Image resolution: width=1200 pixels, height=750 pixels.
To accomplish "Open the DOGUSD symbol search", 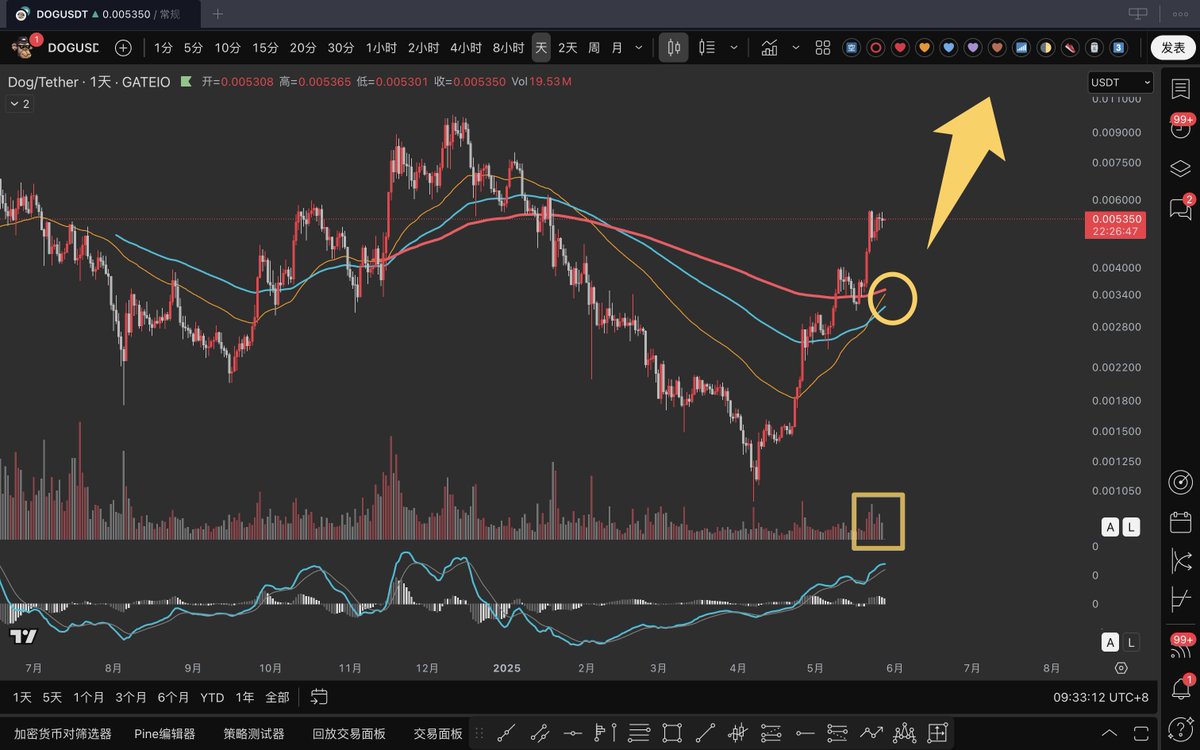I will click(x=72, y=47).
